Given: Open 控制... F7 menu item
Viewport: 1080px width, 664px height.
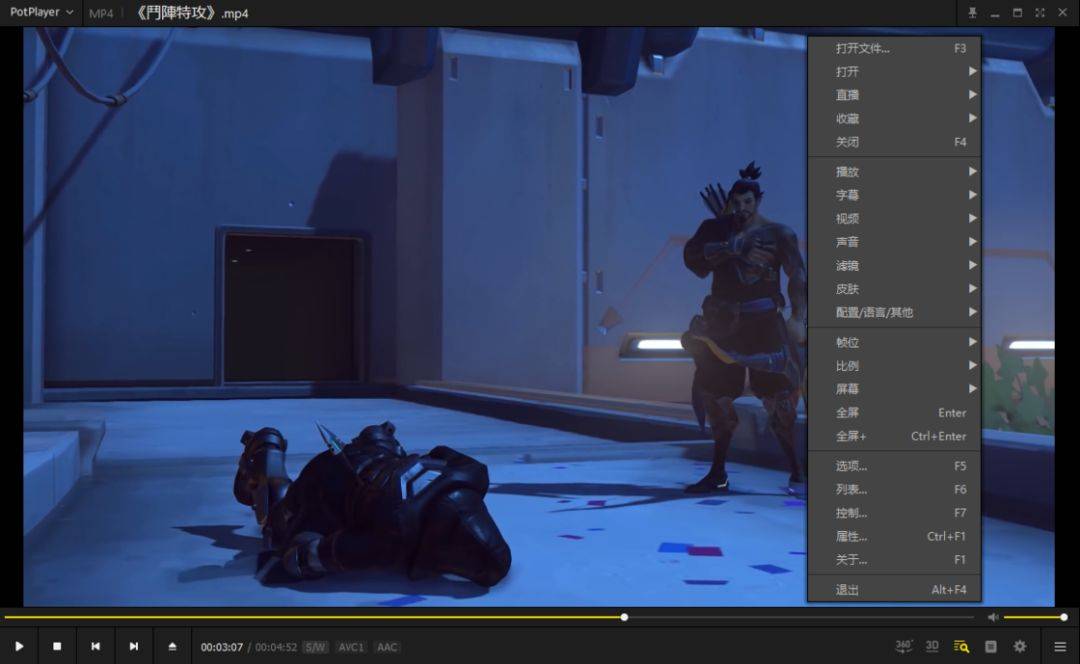Looking at the screenshot, I should click(894, 513).
